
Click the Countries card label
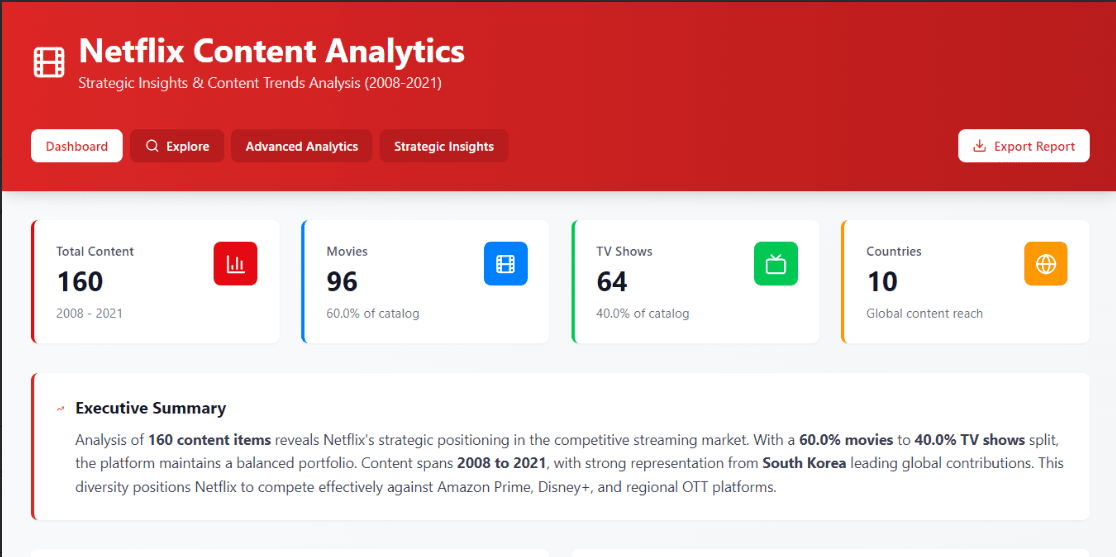pos(894,251)
